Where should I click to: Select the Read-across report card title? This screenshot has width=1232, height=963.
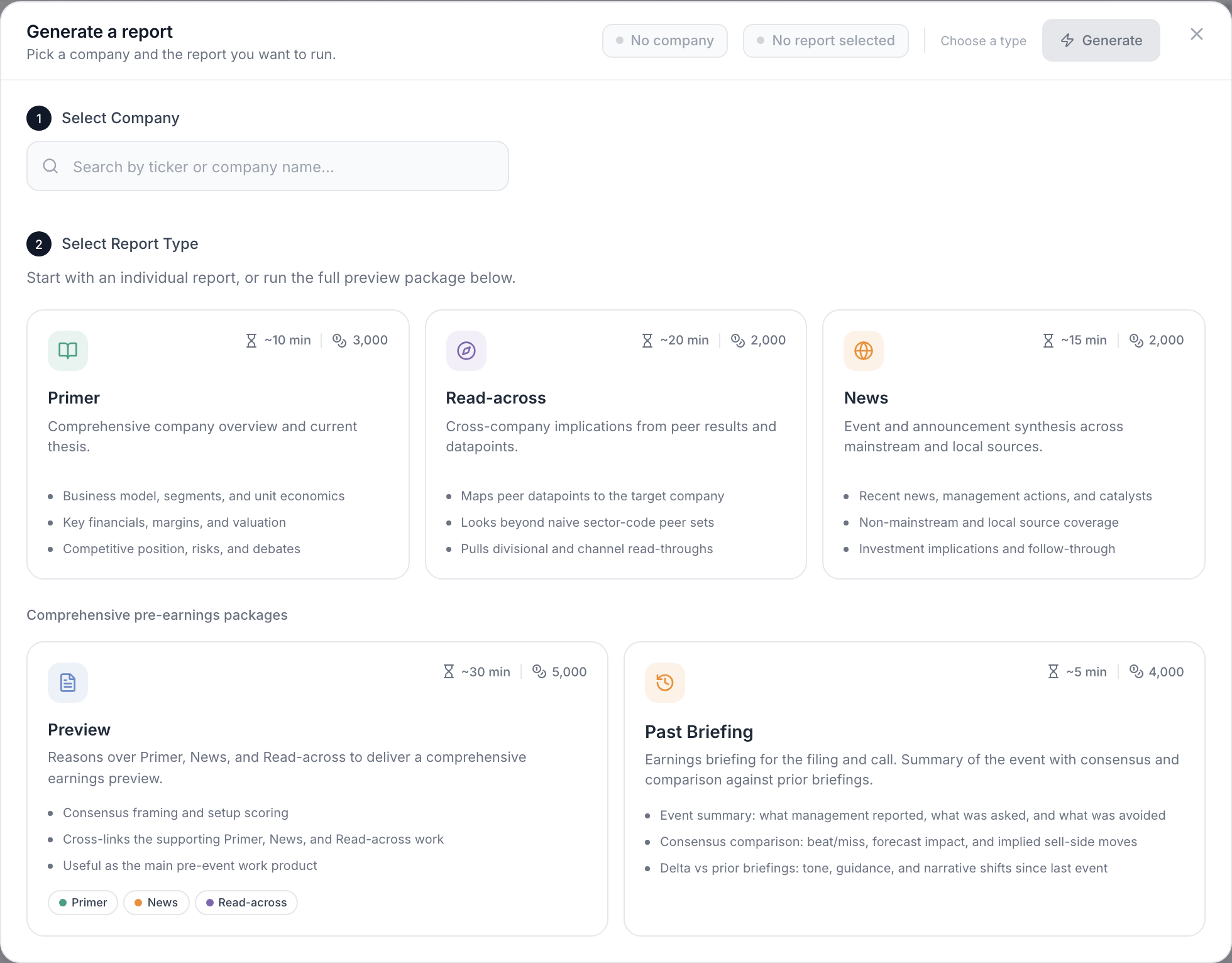(496, 398)
